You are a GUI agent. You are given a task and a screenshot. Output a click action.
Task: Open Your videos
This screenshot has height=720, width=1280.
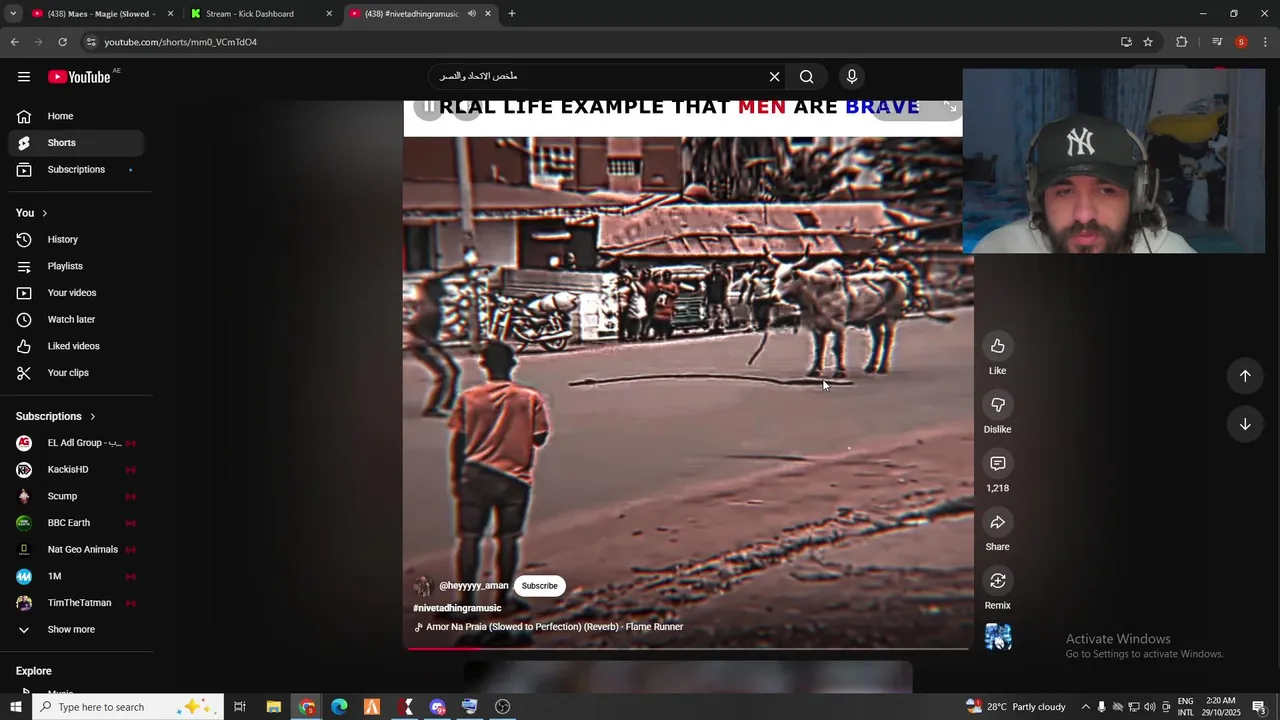coord(76,293)
